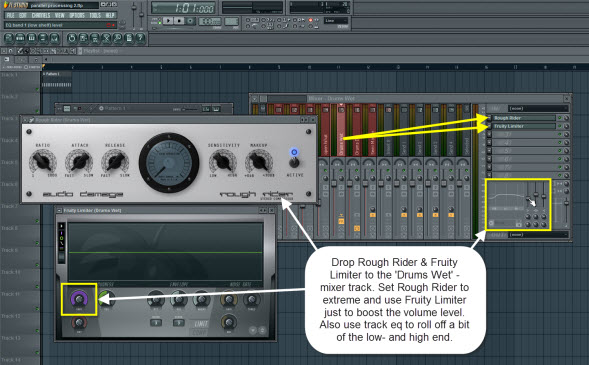Click the Fruity Limiter envelope Attack knob
Image resolution: width=589 pixels, height=365 pixels.
click(x=156, y=299)
